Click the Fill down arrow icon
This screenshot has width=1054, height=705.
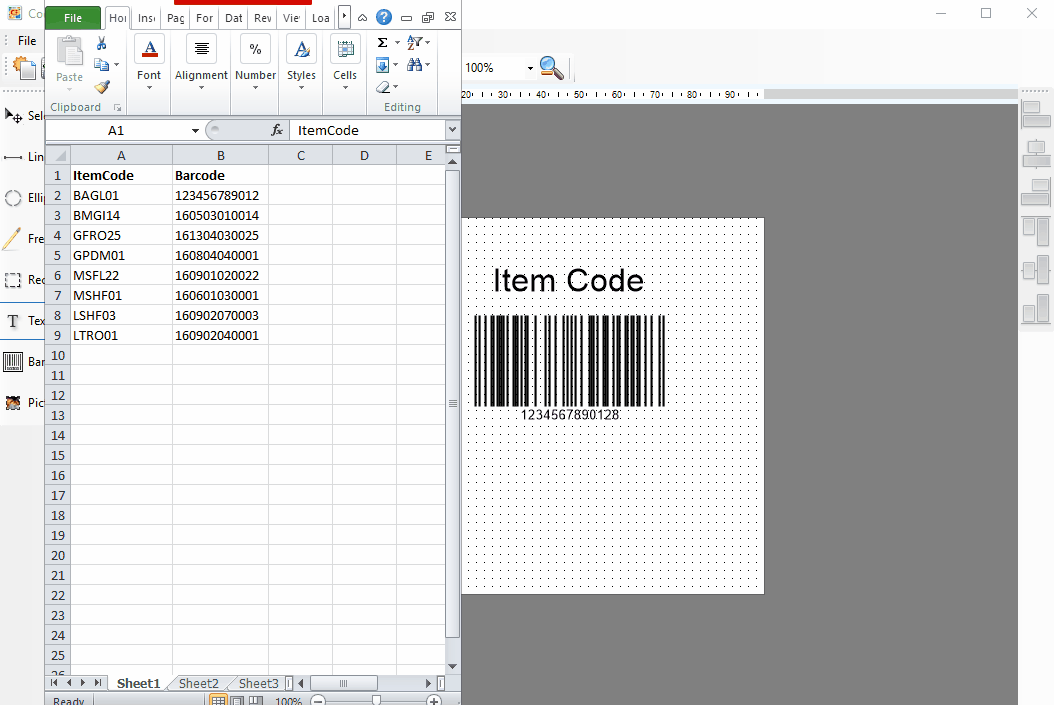(382, 65)
